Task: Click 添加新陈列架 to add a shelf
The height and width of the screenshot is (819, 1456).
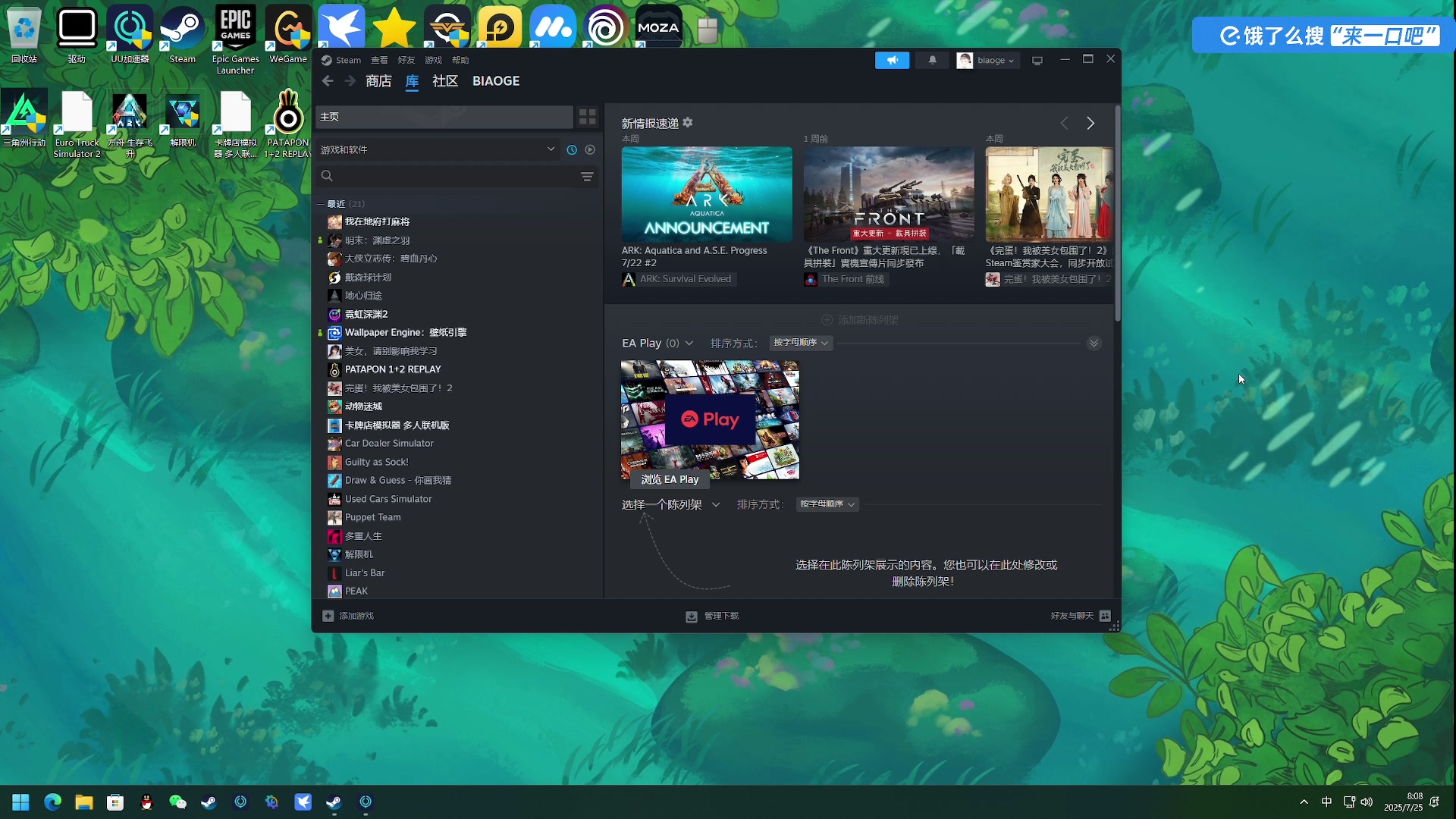Action: [x=860, y=321]
